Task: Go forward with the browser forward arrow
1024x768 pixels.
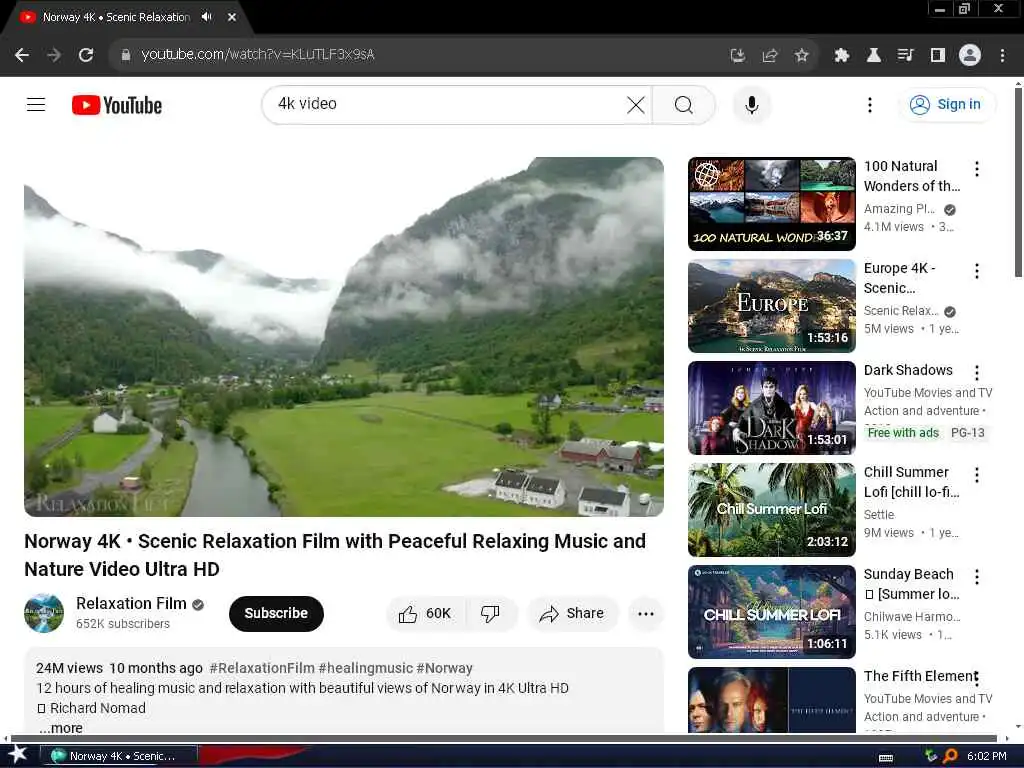Action: (54, 55)
